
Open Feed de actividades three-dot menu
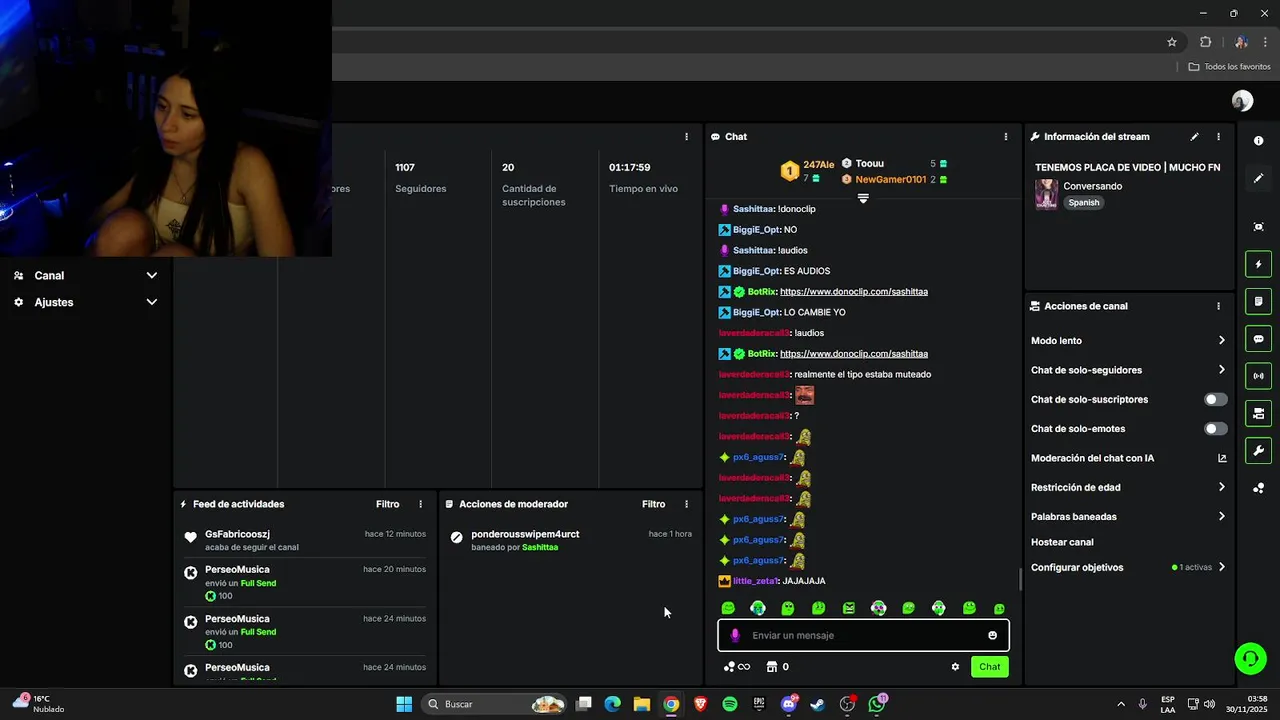420,504
